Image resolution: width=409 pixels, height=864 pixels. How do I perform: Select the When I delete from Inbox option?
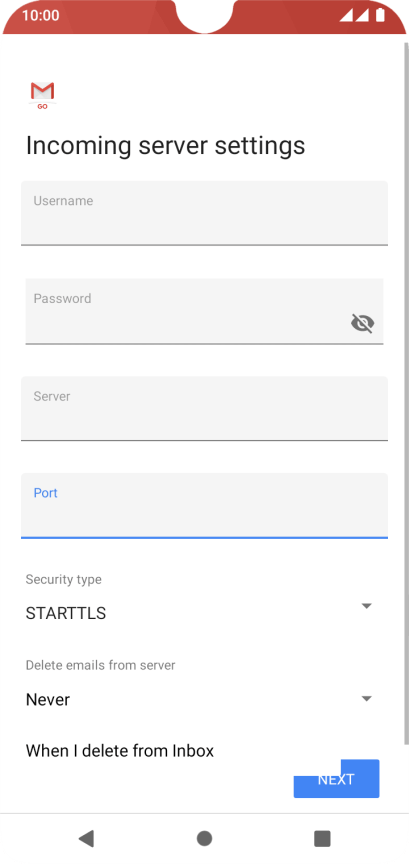click(x=120, y=750)
